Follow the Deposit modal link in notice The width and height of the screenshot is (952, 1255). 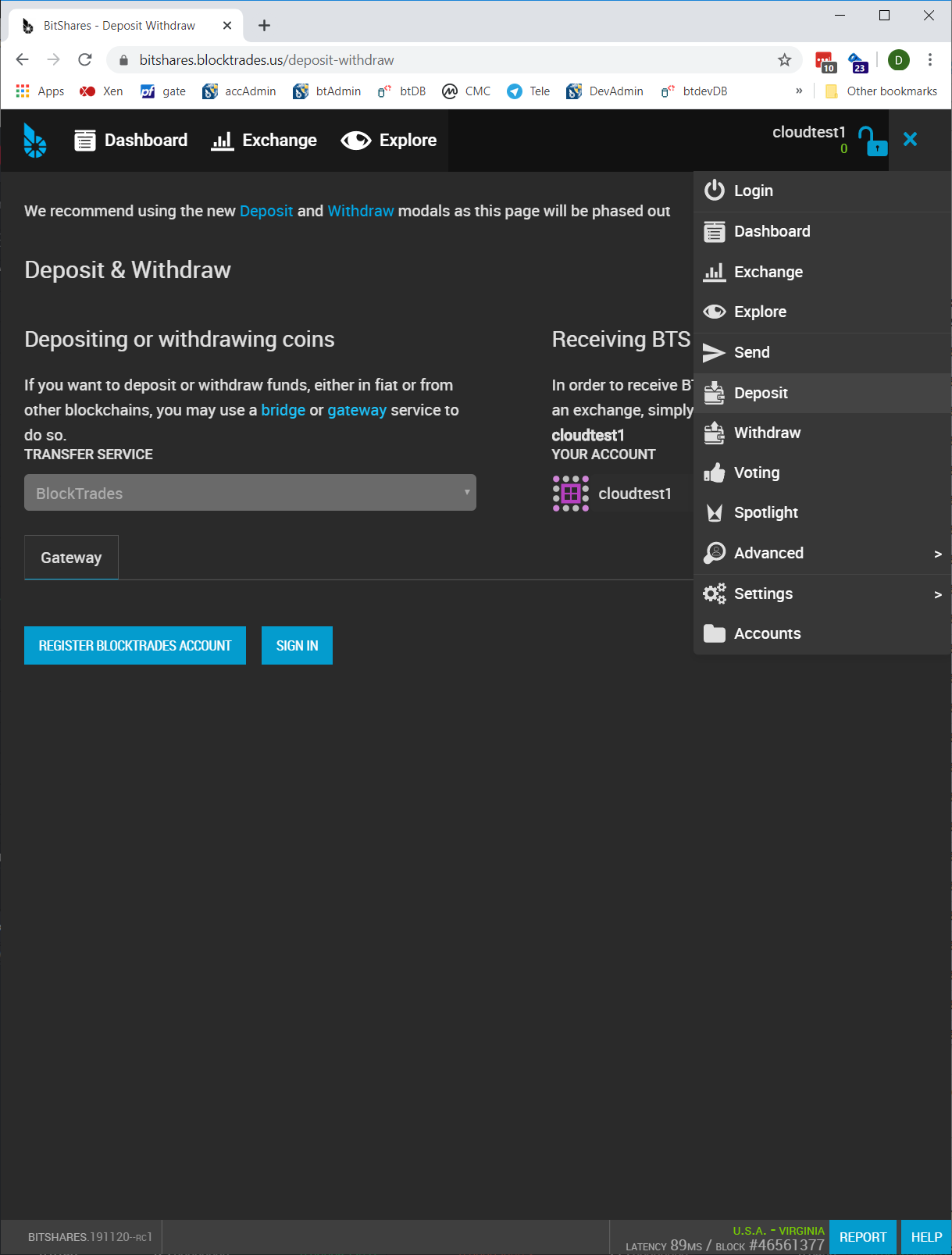[x=266, y=211]
